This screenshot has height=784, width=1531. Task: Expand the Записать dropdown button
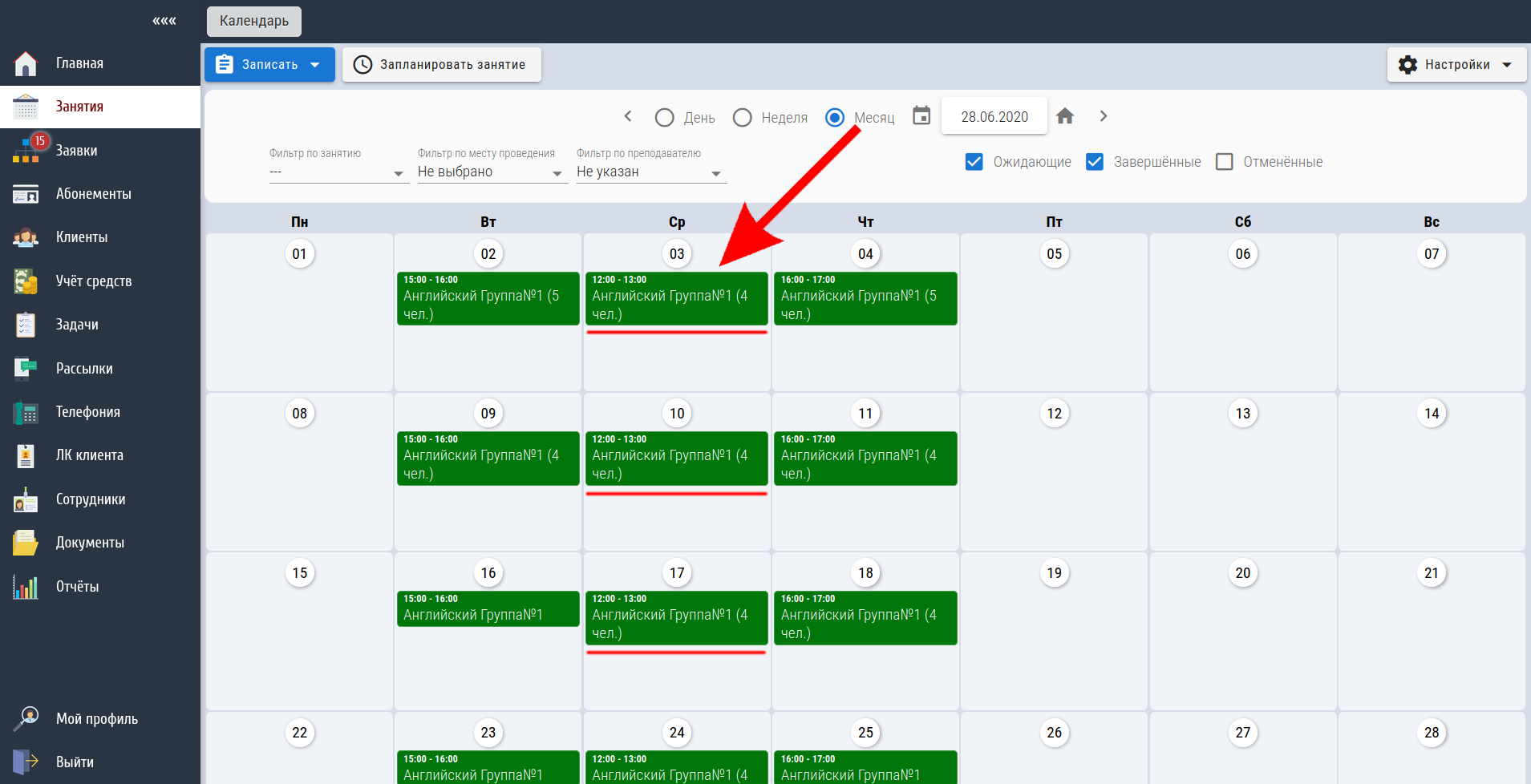(269, 65)
